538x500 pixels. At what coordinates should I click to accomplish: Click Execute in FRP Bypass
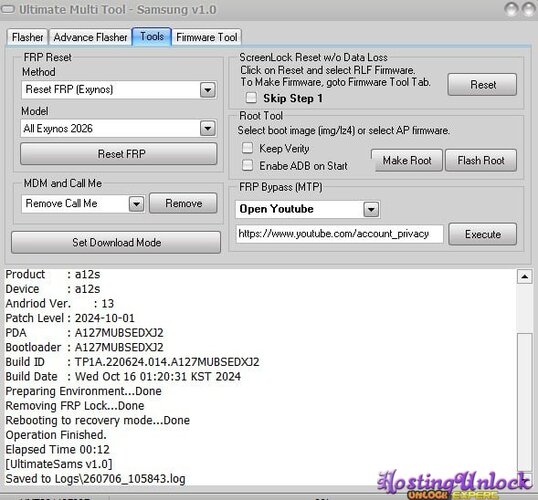click(482, 234)
